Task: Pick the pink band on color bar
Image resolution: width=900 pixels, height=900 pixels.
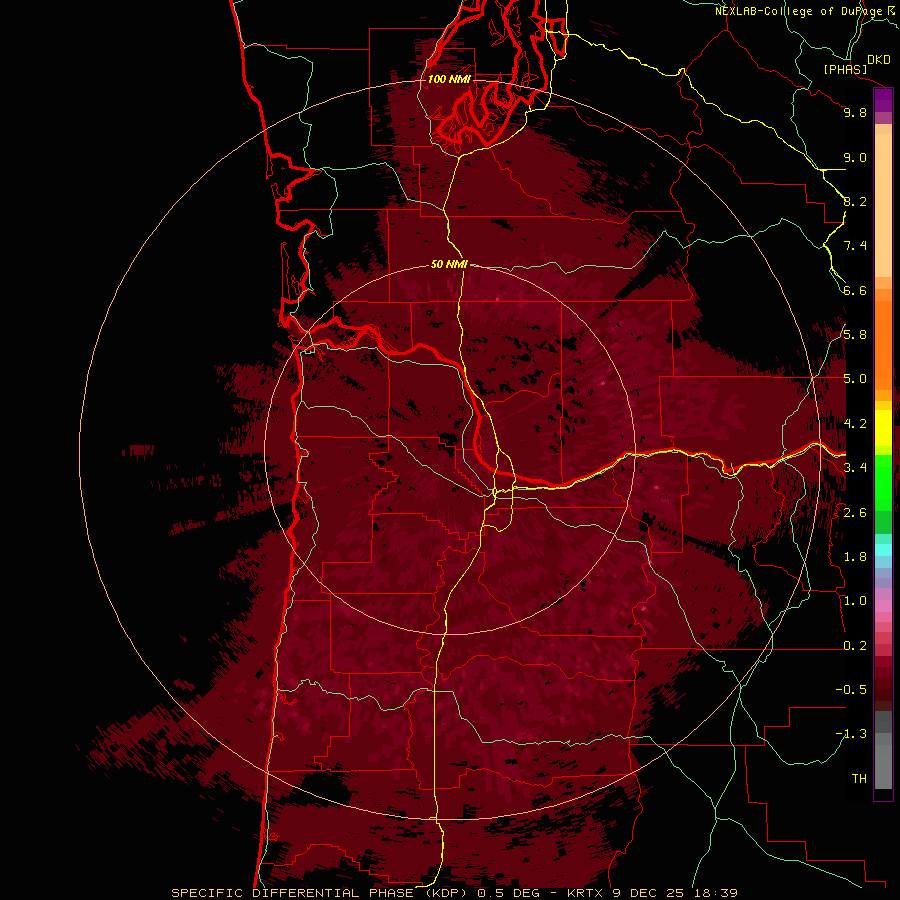Action: [x=883, y=606]
